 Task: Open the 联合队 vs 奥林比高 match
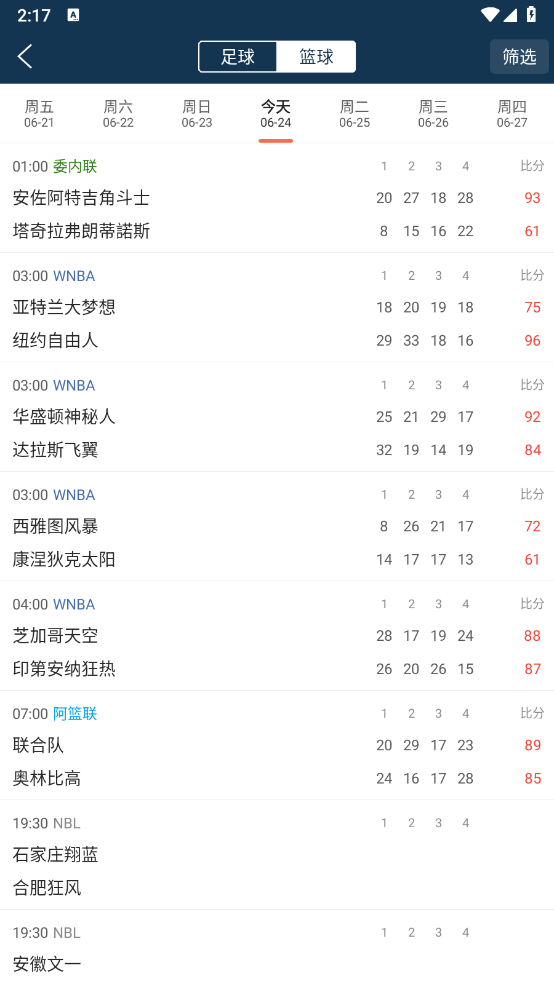coord(277,746)
